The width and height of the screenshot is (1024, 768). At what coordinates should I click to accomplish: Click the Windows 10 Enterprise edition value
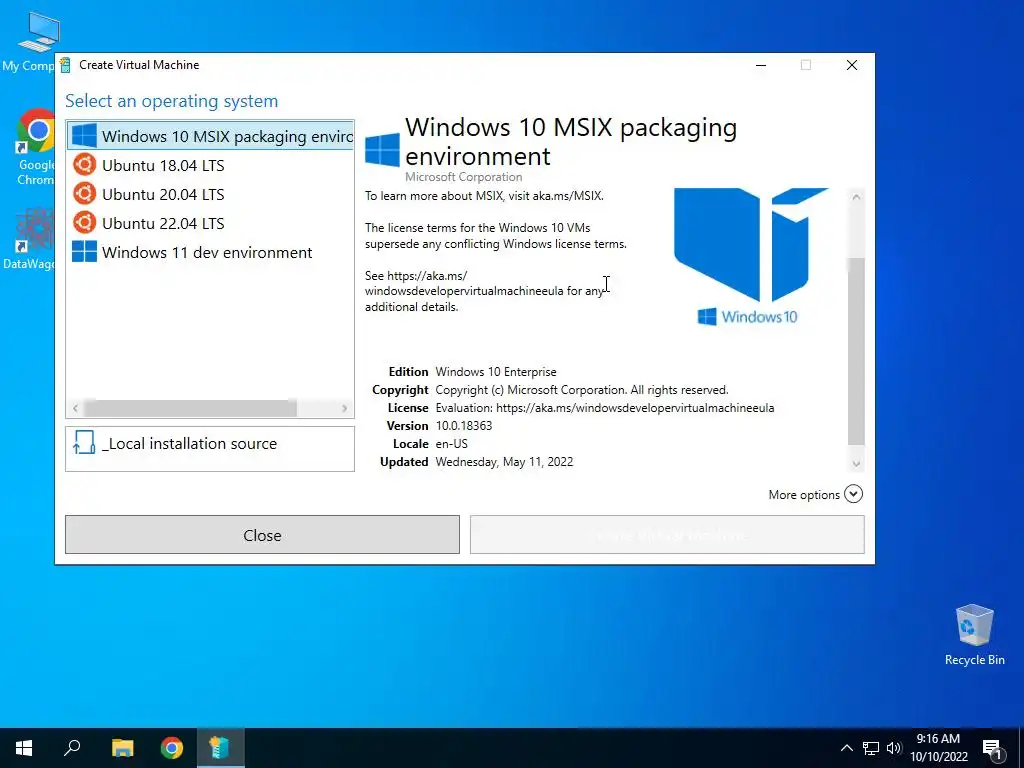click(496, 372)
